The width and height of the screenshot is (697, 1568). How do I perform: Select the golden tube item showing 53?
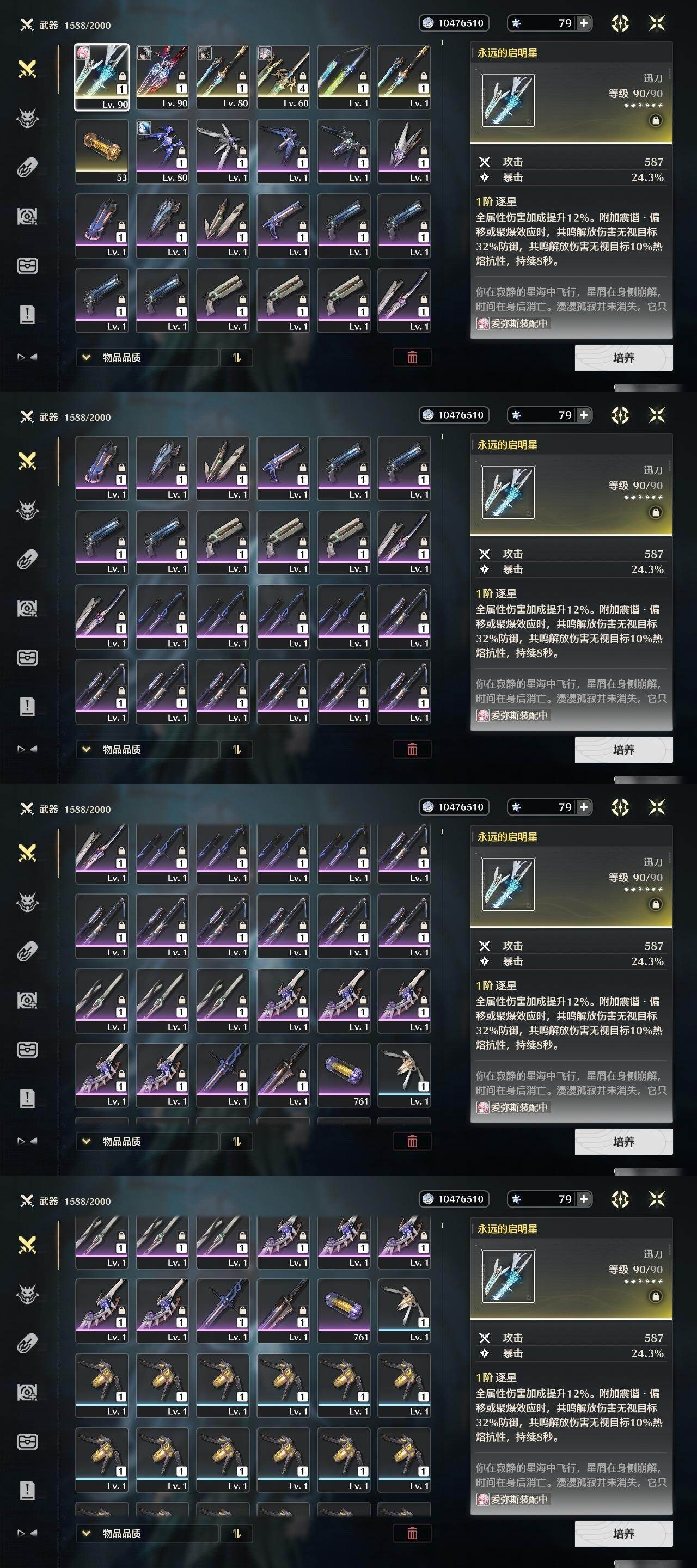click(x=102, y=151)
